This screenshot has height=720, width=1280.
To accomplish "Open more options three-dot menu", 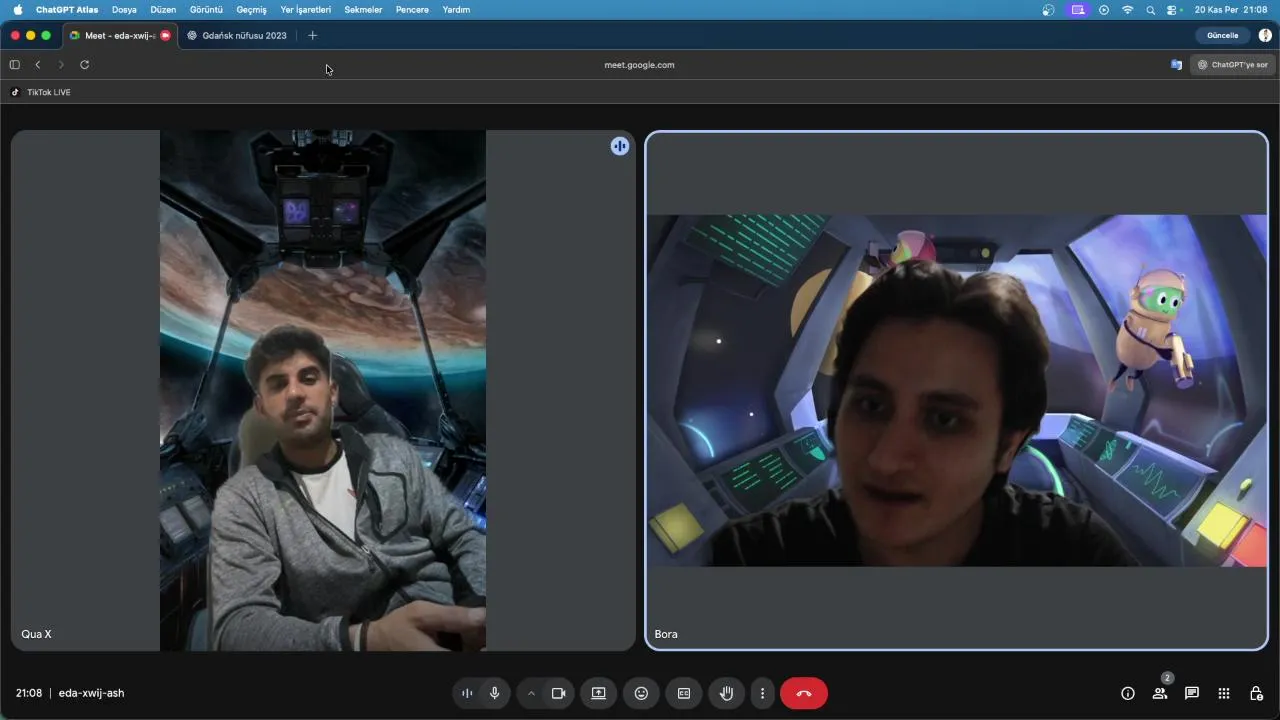I will [762, 693].
